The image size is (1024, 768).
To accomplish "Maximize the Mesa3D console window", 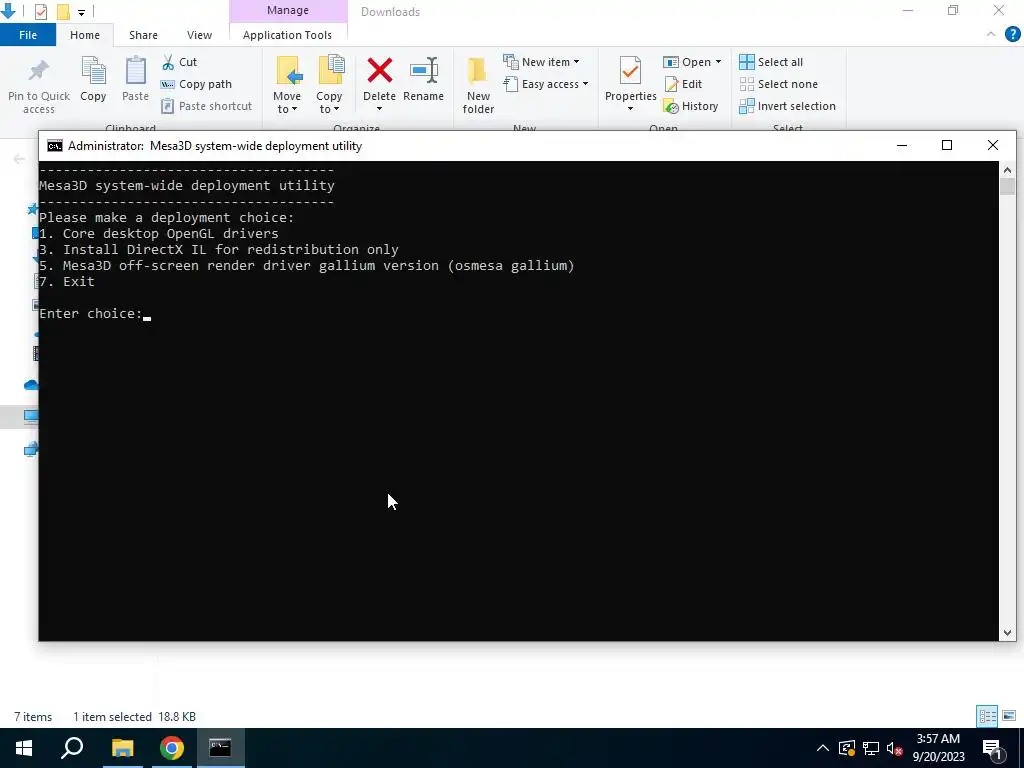I will 947,145.
